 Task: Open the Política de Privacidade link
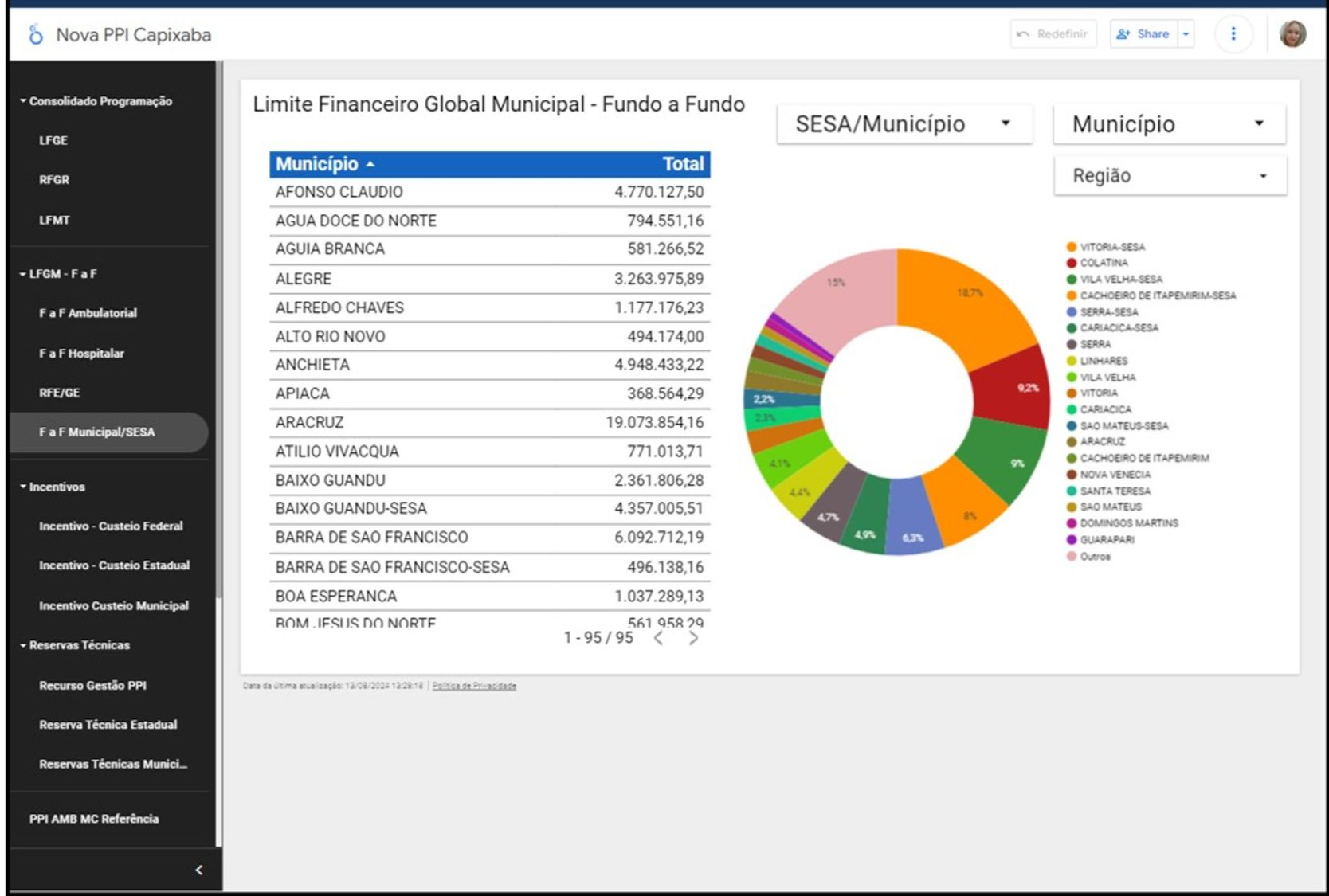474,686
